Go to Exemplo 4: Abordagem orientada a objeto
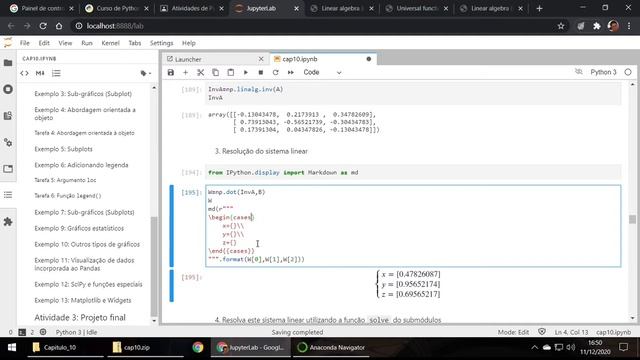 point(85,113)
